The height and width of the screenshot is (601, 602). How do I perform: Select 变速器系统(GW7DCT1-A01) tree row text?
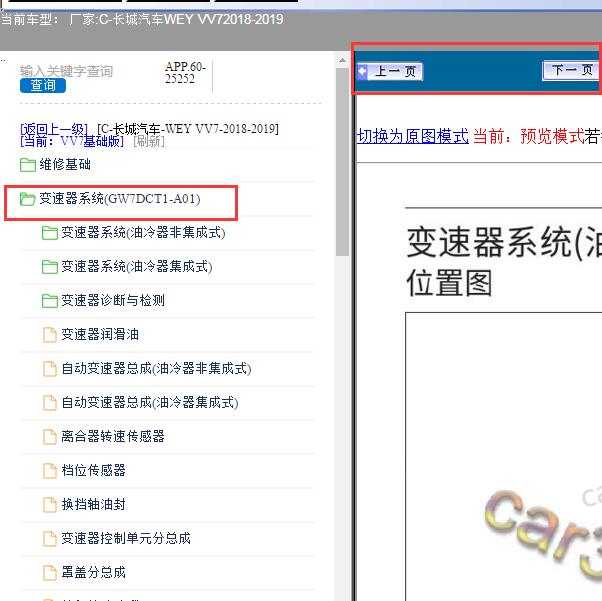[120, 199]
